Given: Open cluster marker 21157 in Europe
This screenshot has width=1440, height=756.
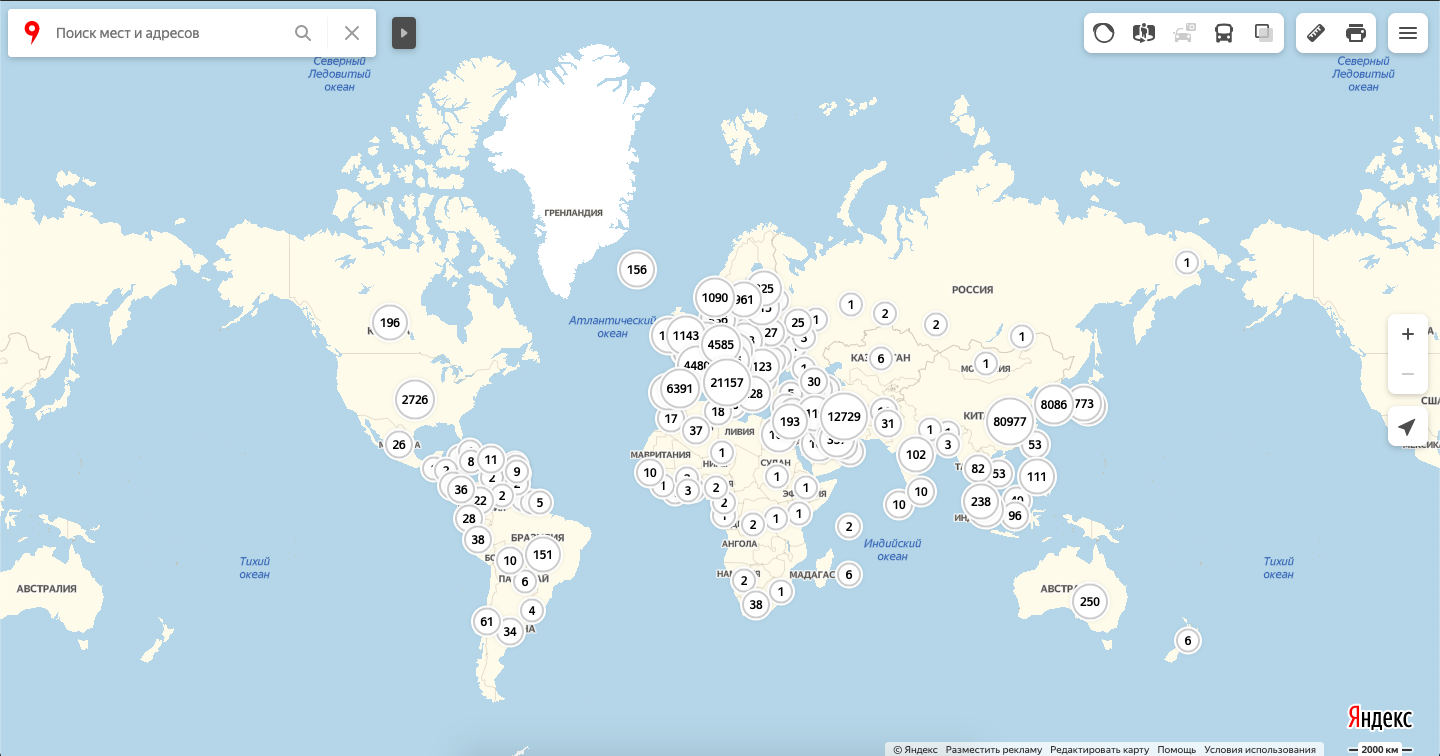Looking at the screenshot, I should 727,383.
